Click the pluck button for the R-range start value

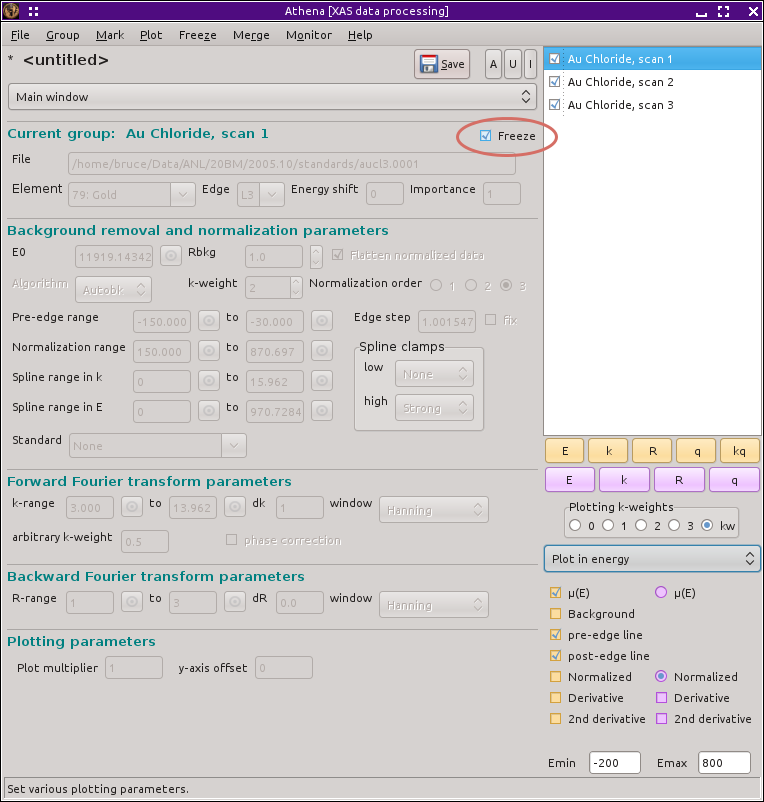click(132, 602)
